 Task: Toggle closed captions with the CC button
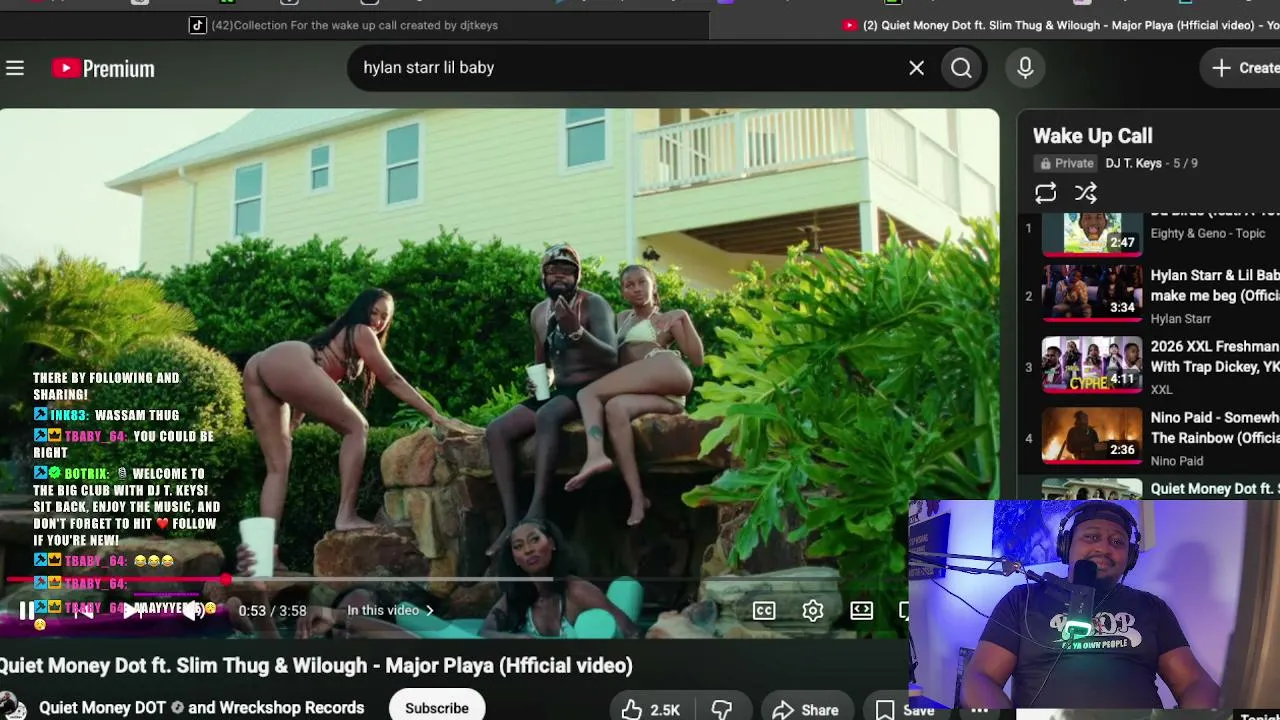click(764, 611)
